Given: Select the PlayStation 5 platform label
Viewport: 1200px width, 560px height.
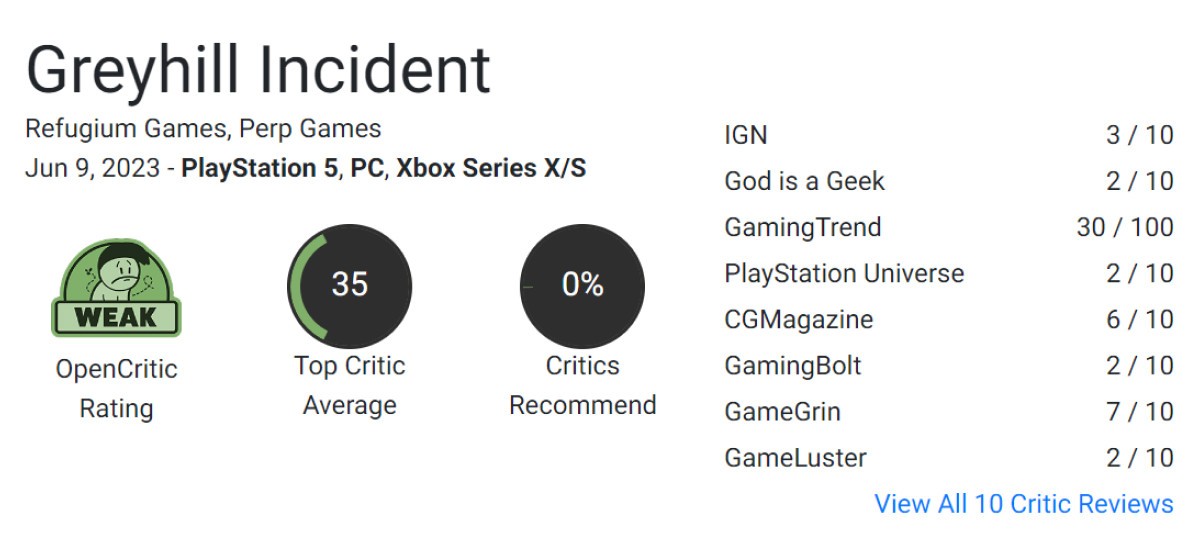Looking at the screenshot, I should tap(260, 168).
